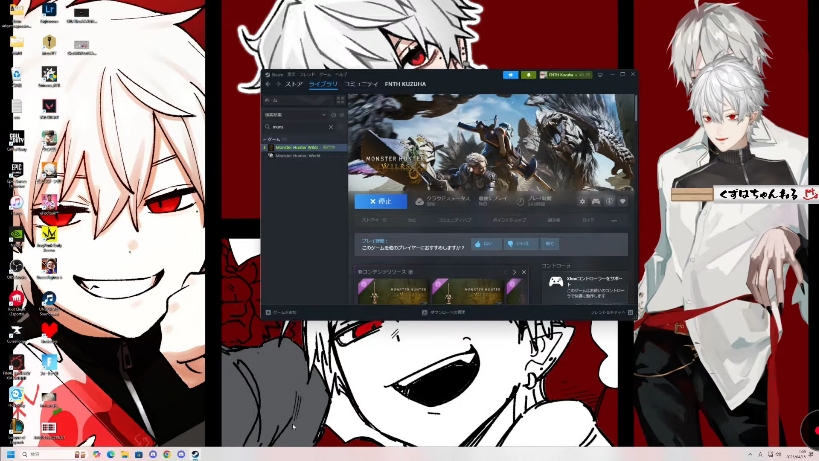Open ストアページ link
This screenshot has height=461, width=819.
pyautogui.click(x=374, y=220)
